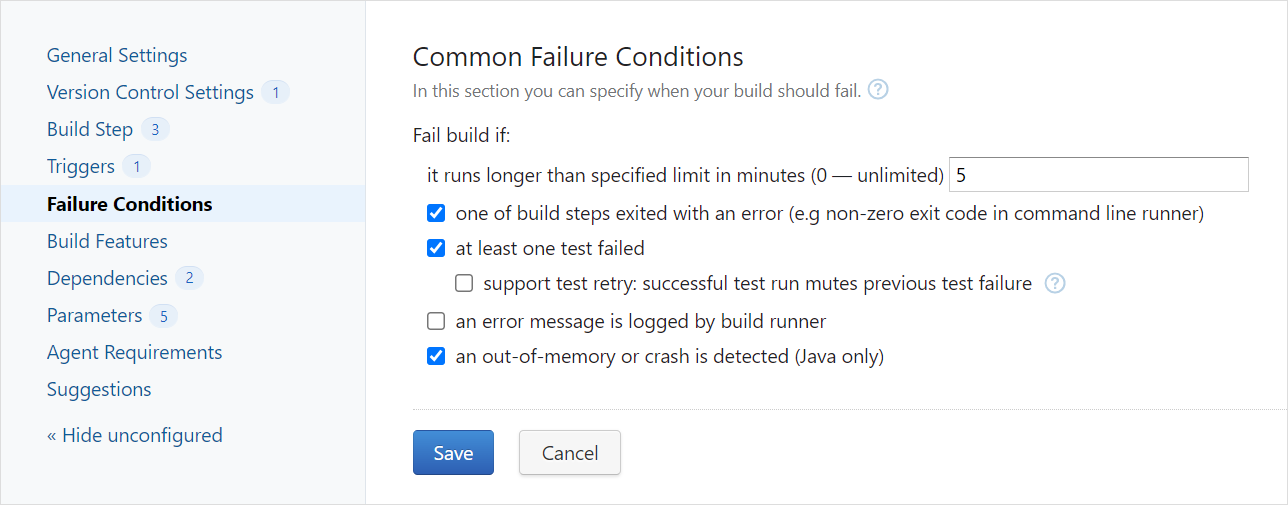Image resolution: width=1288 pixels, height=505 pixels.
Task: Open General Settings section
Action: (x=117, y=56)
